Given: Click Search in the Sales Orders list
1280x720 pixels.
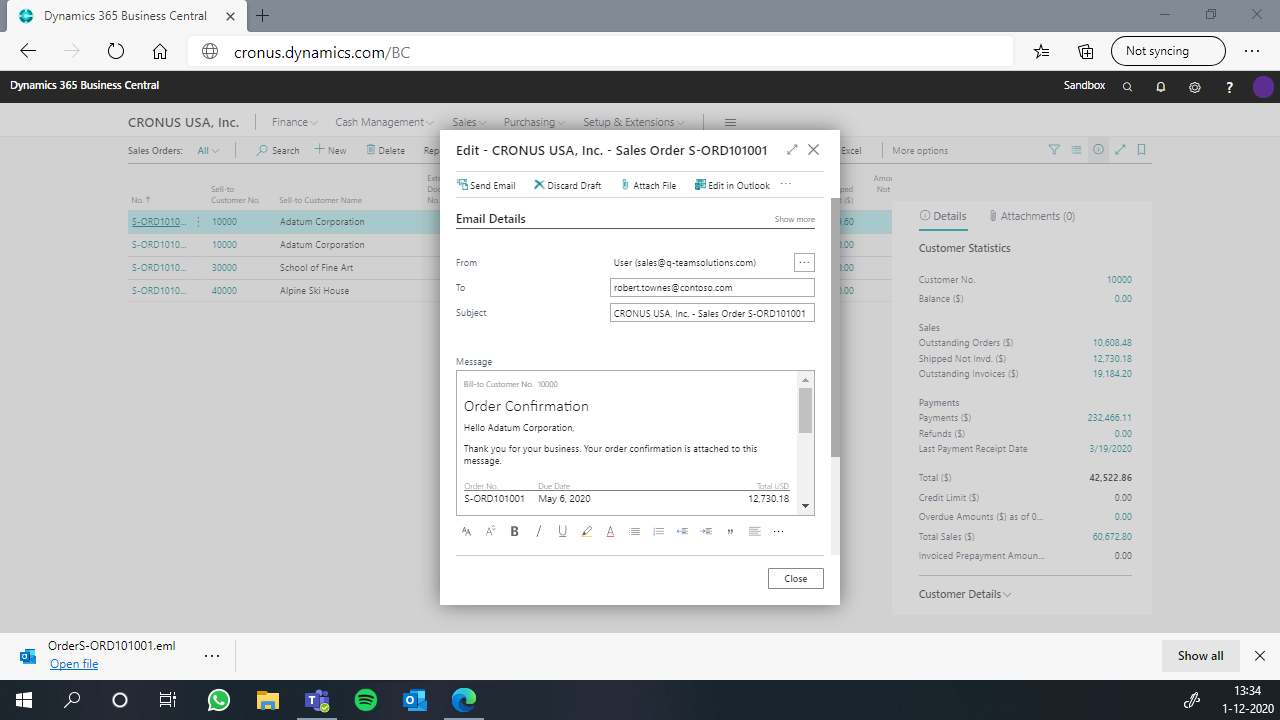Looking at the screenshot, I should (x=278, y=151).
